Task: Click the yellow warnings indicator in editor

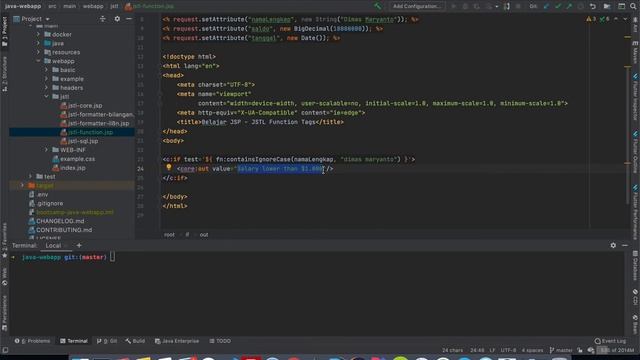Action: click(x=591, y=19)
